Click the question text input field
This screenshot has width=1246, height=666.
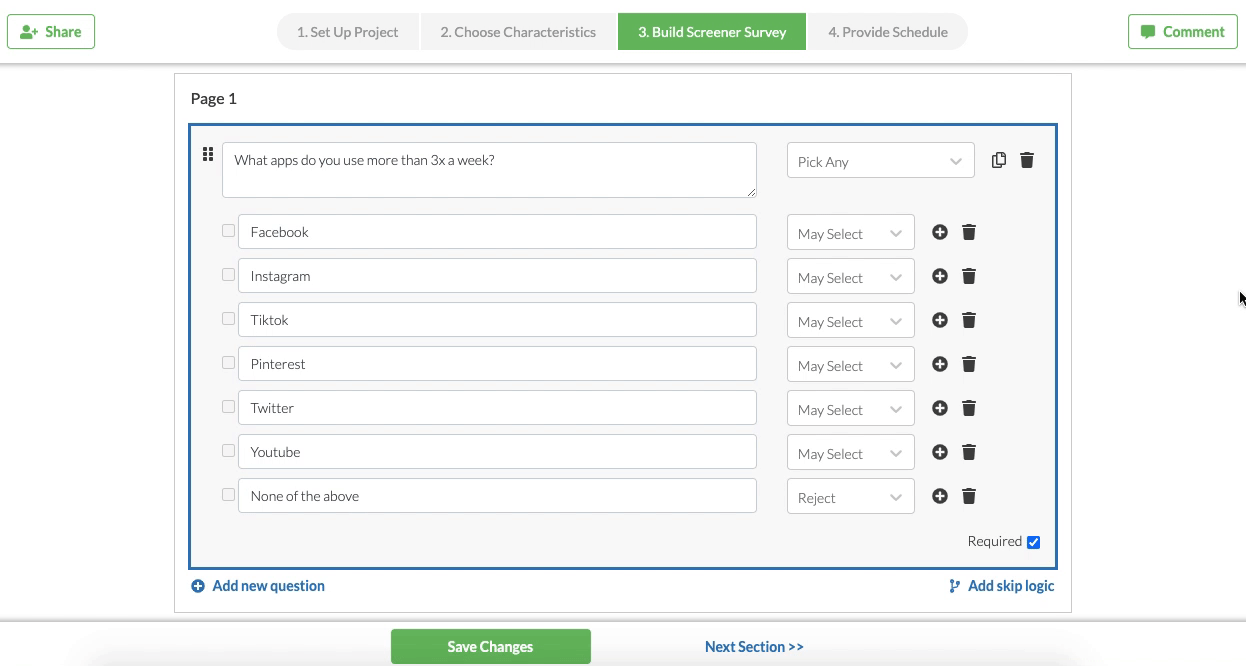pos(489,170)
